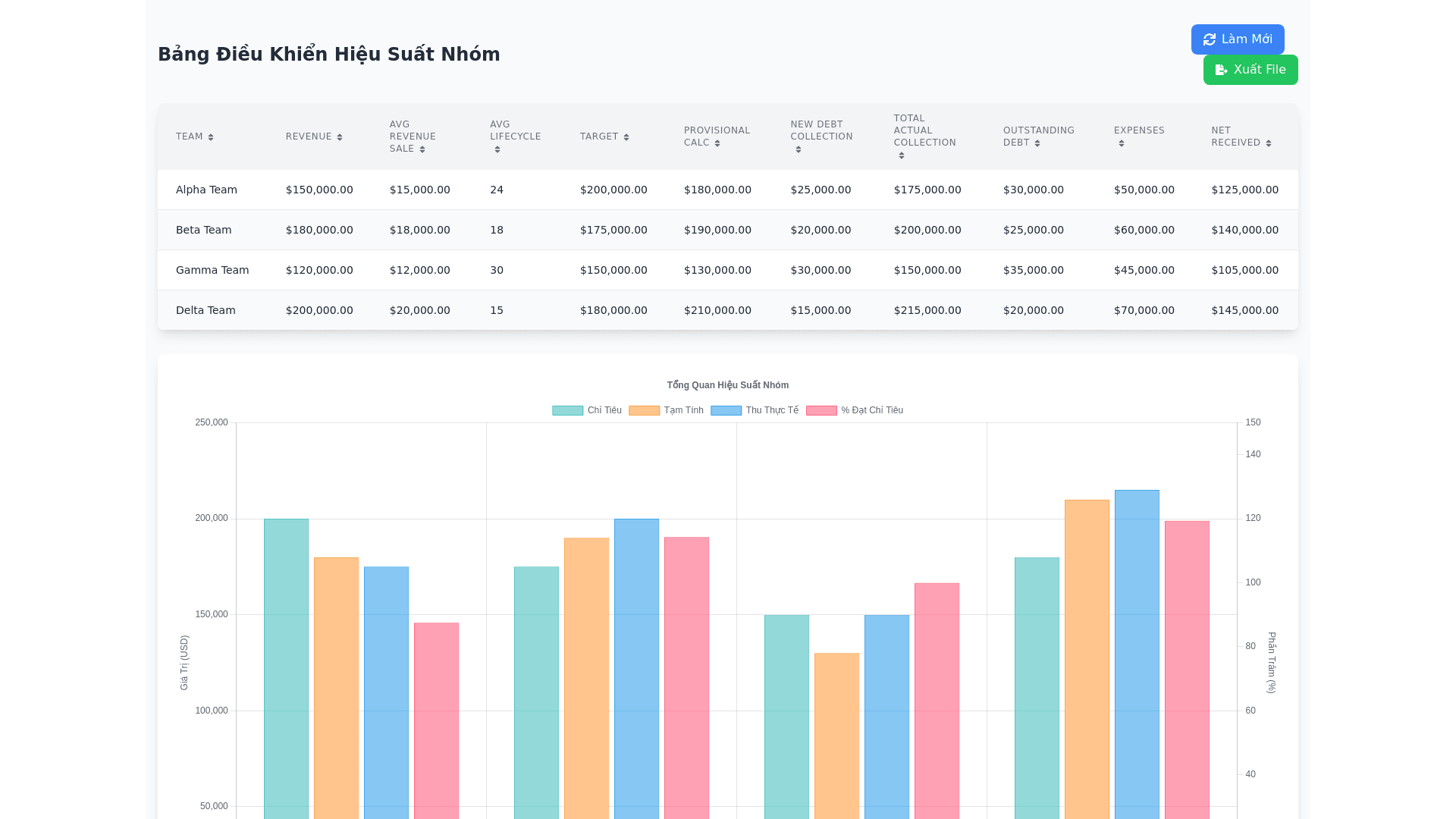
Task: Click the Làm Mới refresh button
Action: tap(1238, 39)
